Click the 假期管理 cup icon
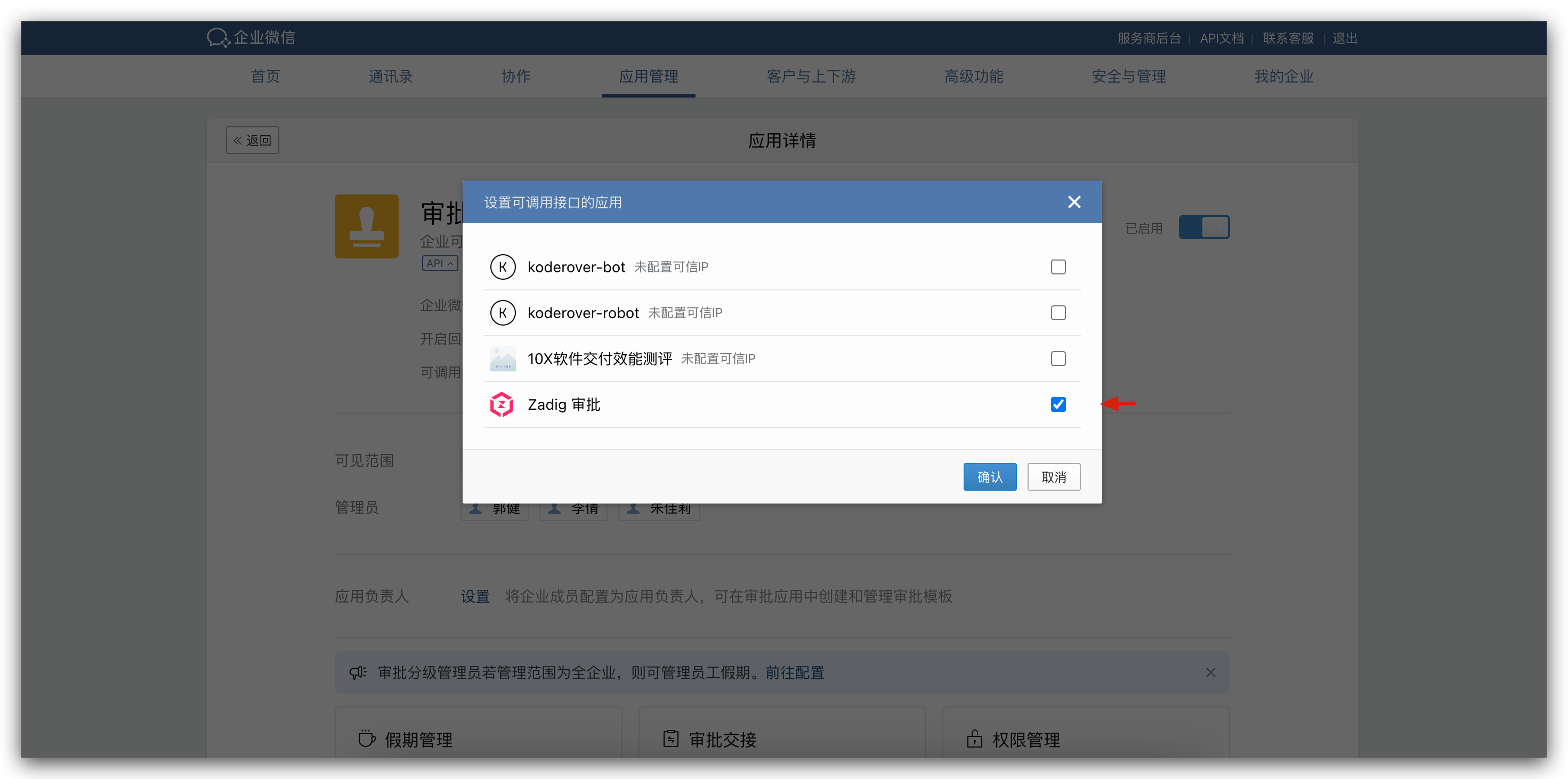This screenshot has height=779, width=1568. [367, 739]
